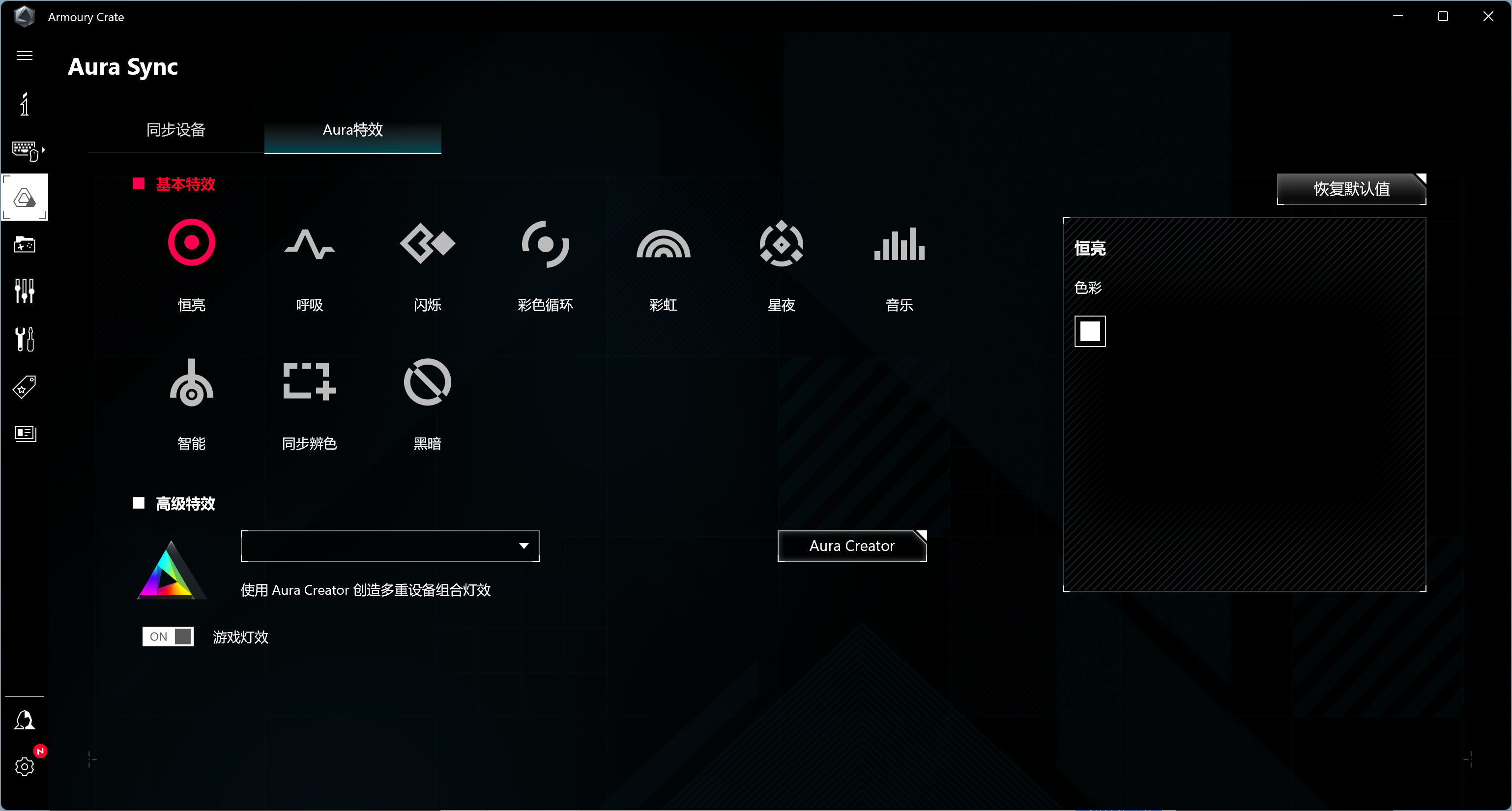This screenshot has height=811, width=1512.
Task: Open the devices keyboard sidebar icon
Action: [x=26, y=151]
